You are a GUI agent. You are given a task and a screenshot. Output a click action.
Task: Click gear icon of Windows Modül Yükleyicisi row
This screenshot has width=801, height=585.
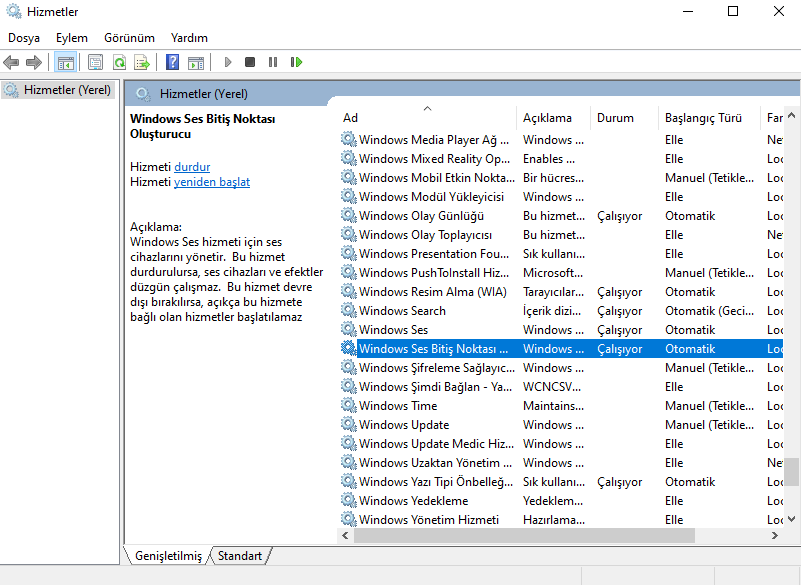pyautogui.click(x=349, y=197)
